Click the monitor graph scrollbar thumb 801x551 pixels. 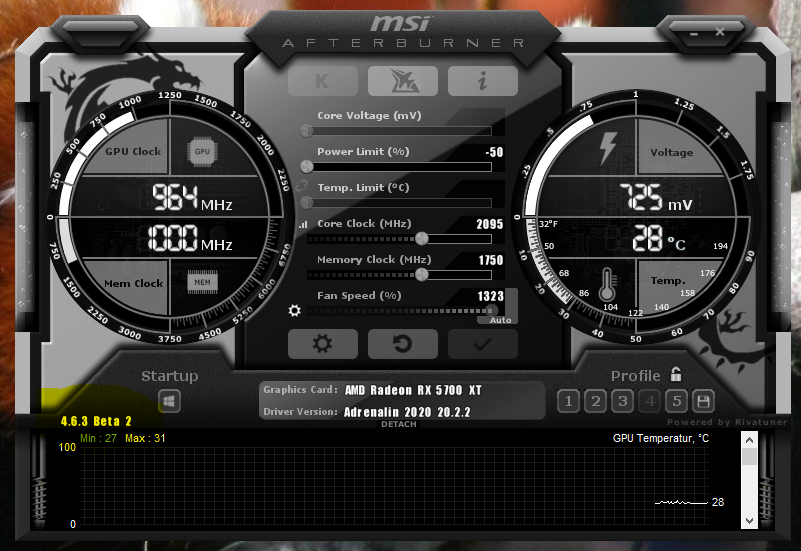coord(749,457)
